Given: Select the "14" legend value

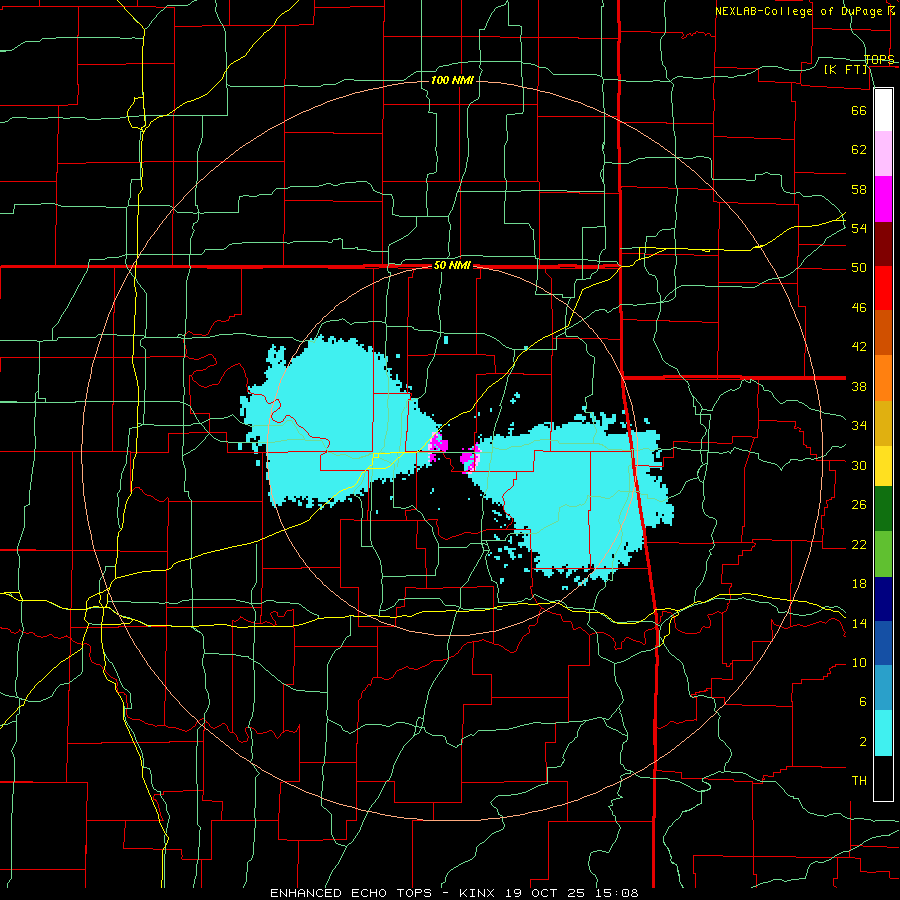Looking at the screenshot, I should pos(859,623).
